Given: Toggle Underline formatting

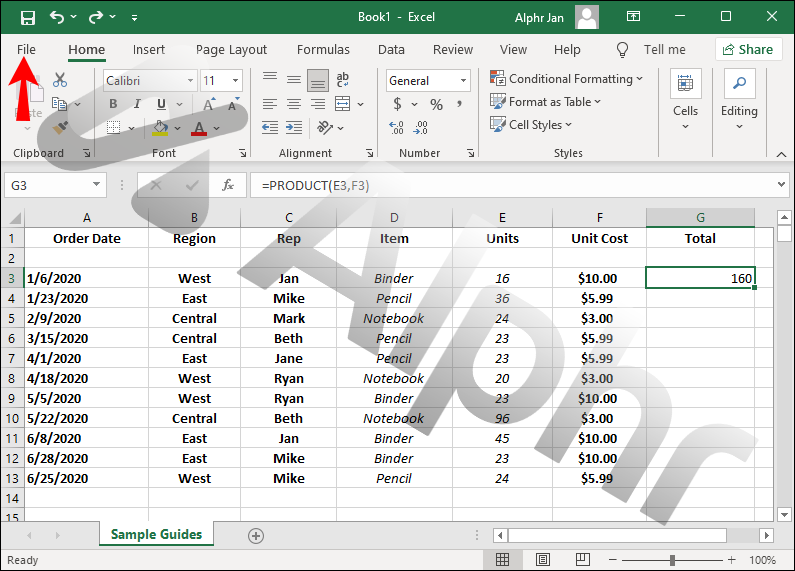Looking at the screenshot, I should (x=160, y=104).
